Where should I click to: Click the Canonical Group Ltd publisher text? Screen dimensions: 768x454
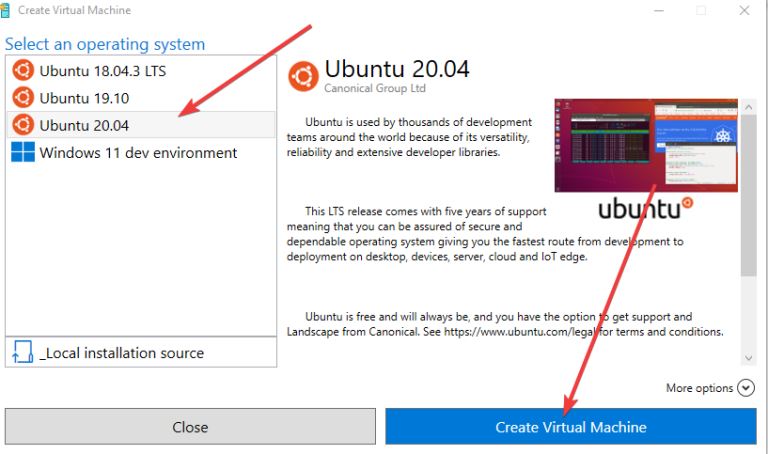click(375, 89)
